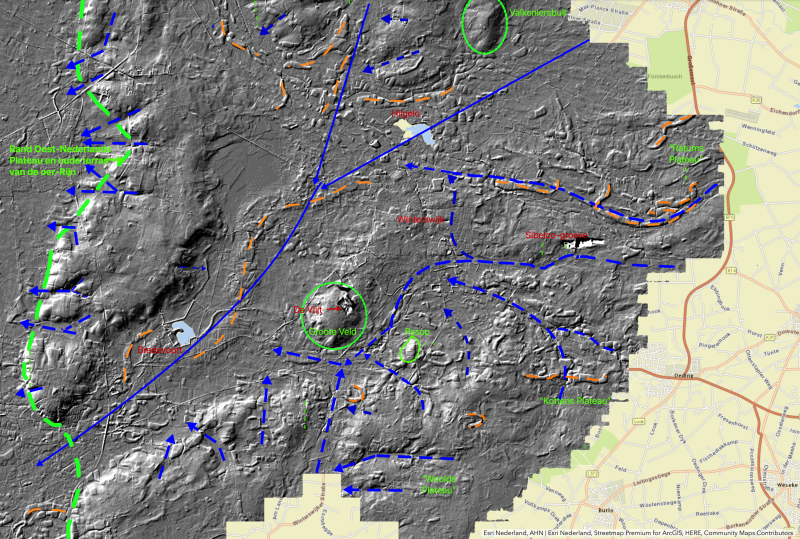Click the 'Oeding' town name
The width and height of the screenshot is (800, 539).
pyautogui.click(x=684, y=376)
